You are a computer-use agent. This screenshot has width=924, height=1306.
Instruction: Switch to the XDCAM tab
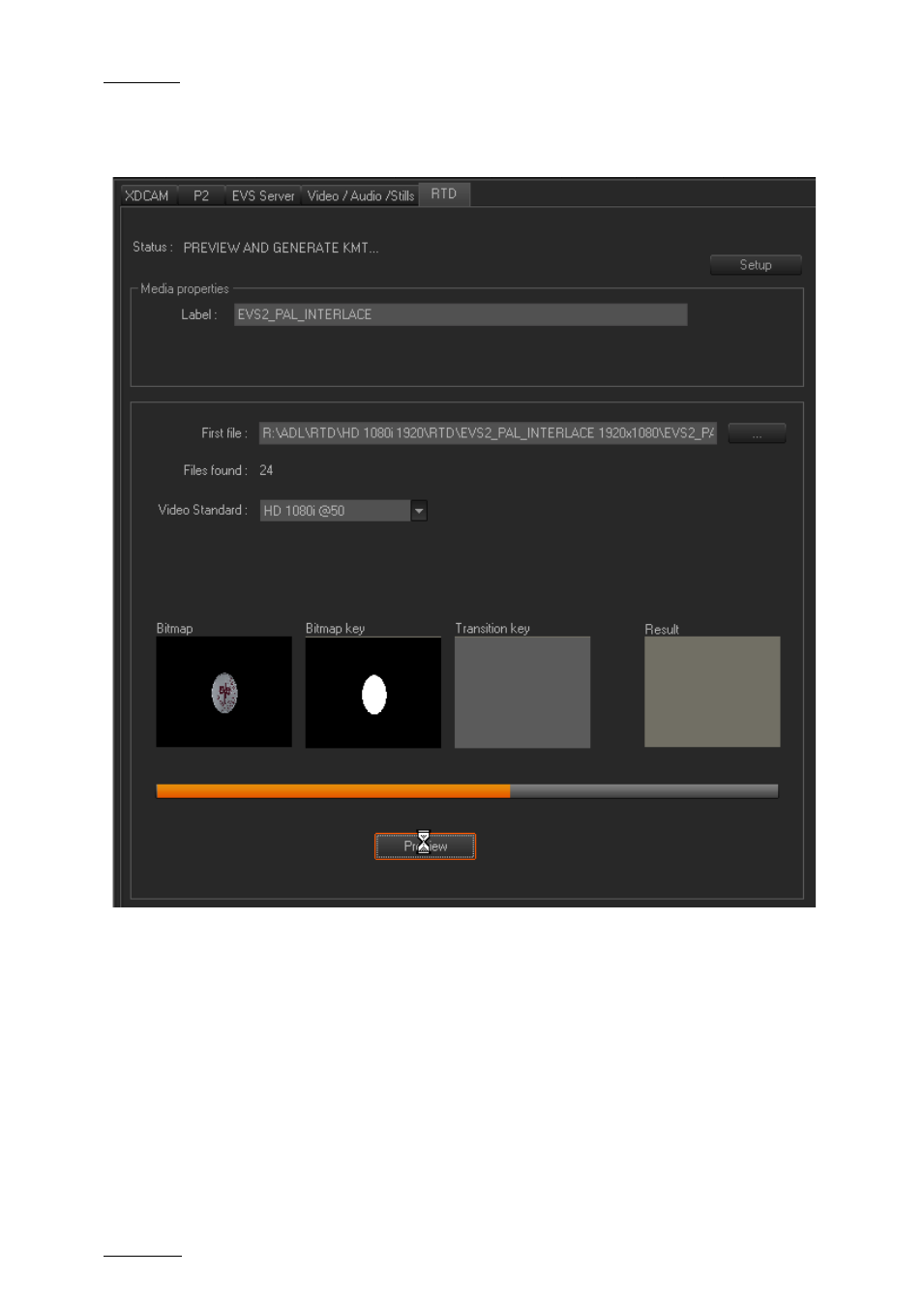point(147,195)
